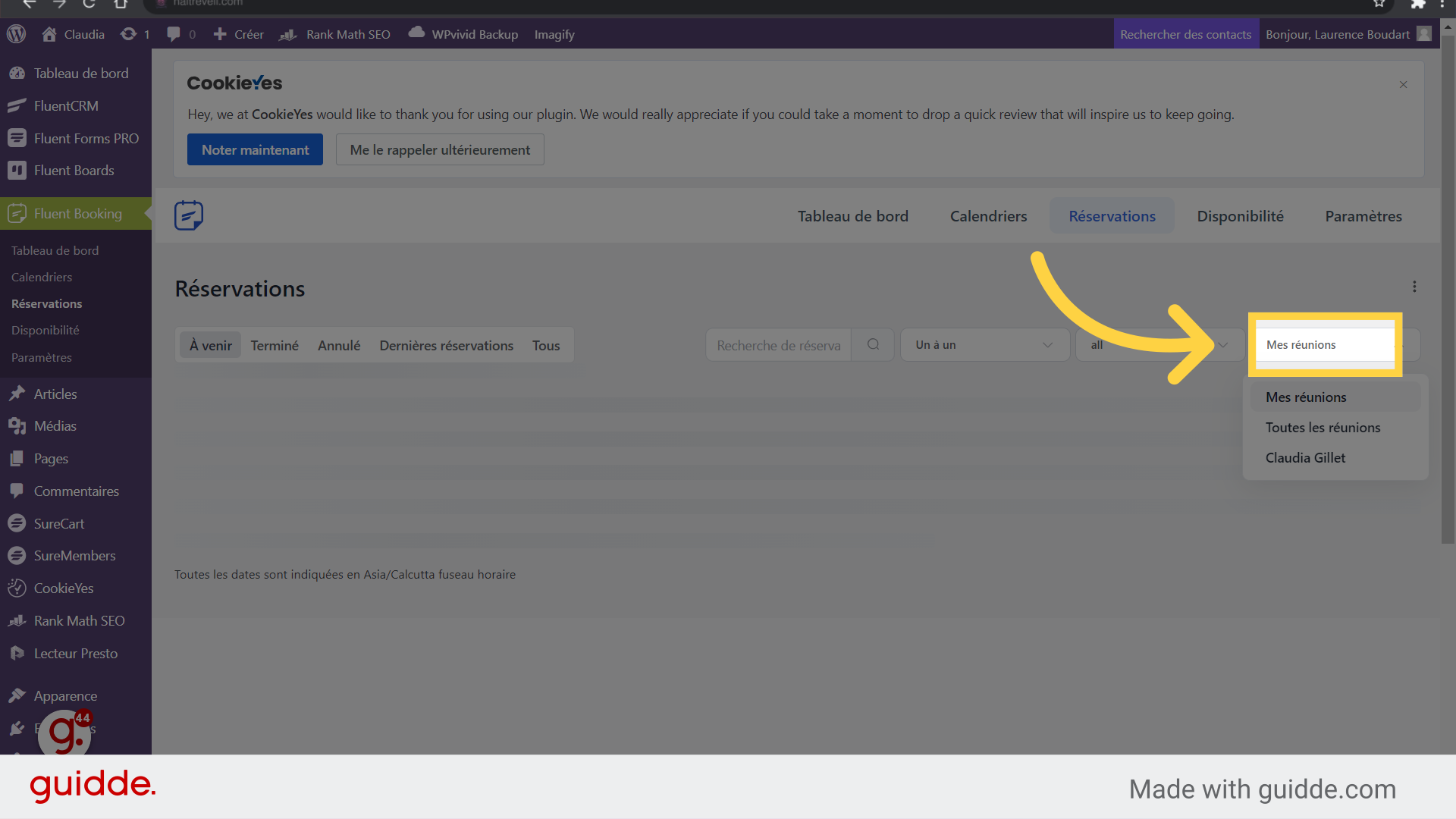
Task: Select the Annulé filter
Action: pos(339,345)
